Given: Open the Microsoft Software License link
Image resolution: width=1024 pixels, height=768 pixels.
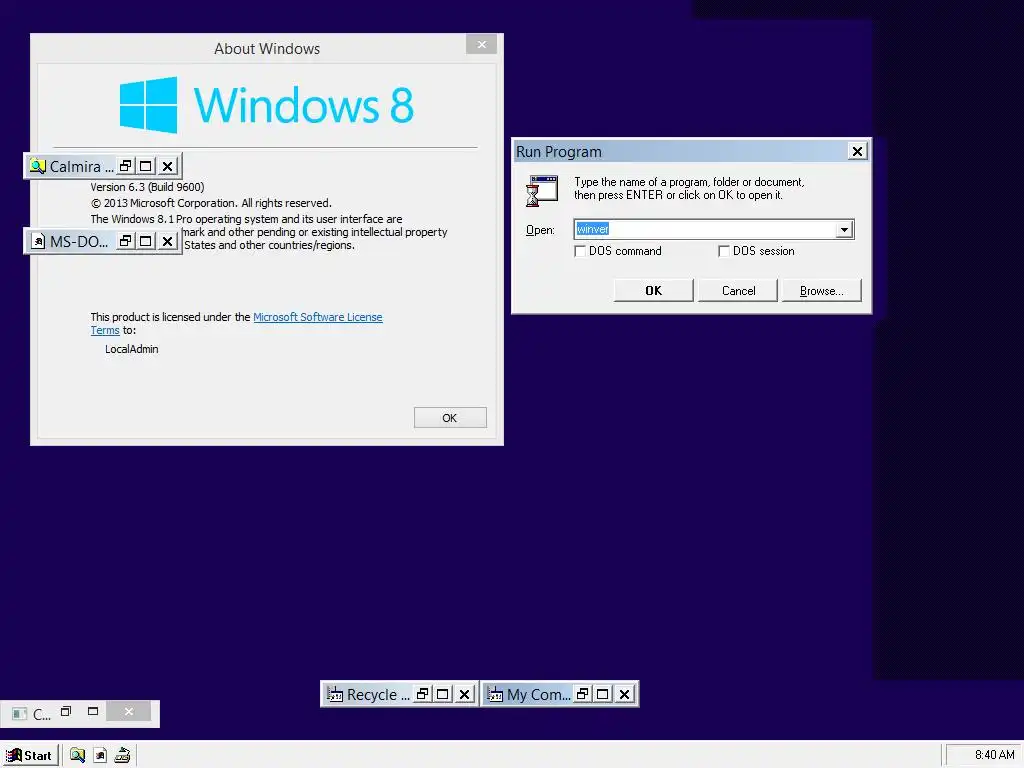Looking at the screenshot, I should pos(317,317).
